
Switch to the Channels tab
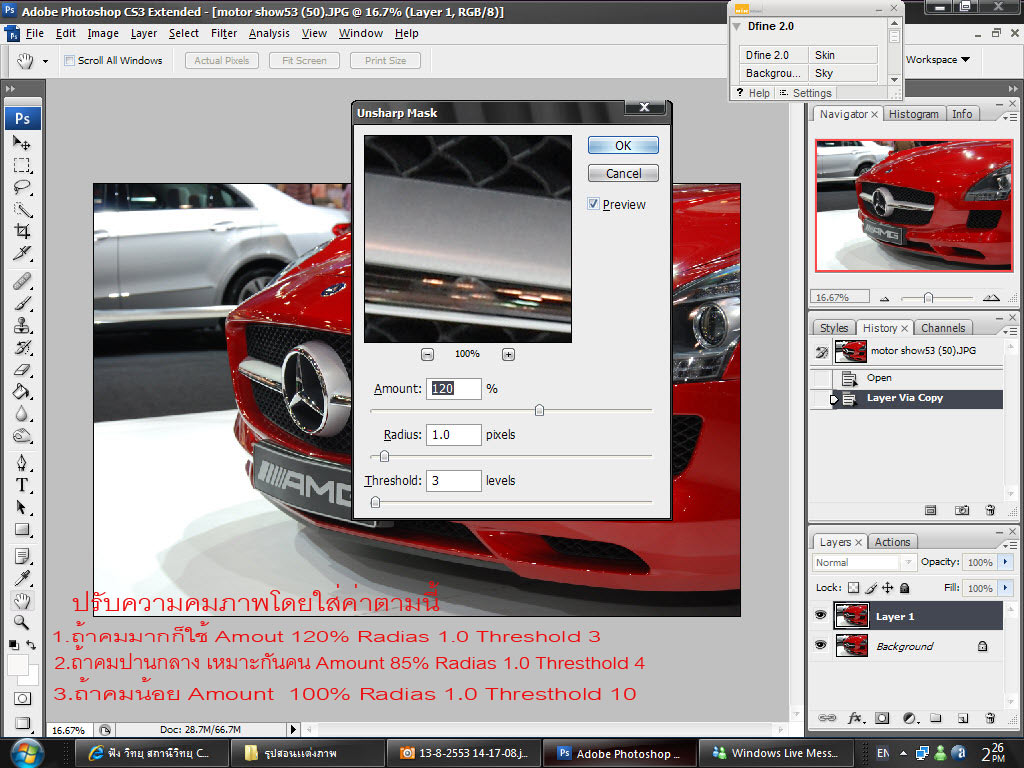point(943,328)
